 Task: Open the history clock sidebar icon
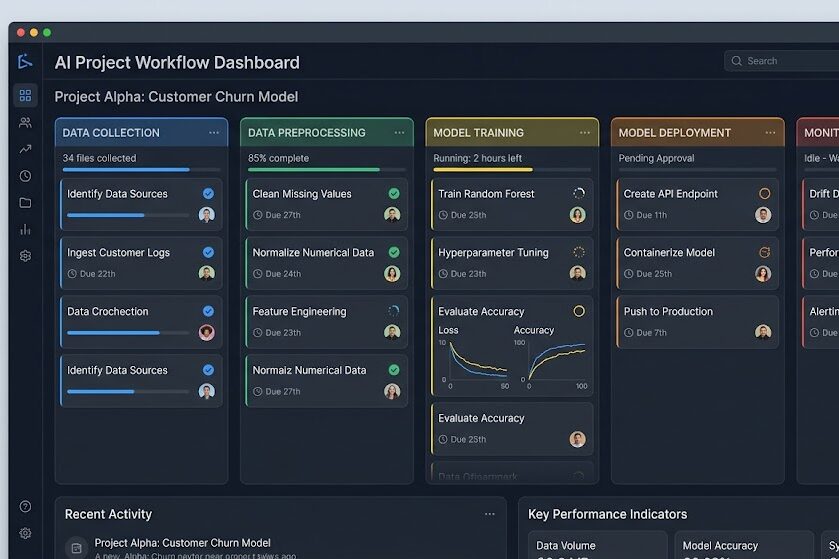pyautogui.click(x=25, y=176)
